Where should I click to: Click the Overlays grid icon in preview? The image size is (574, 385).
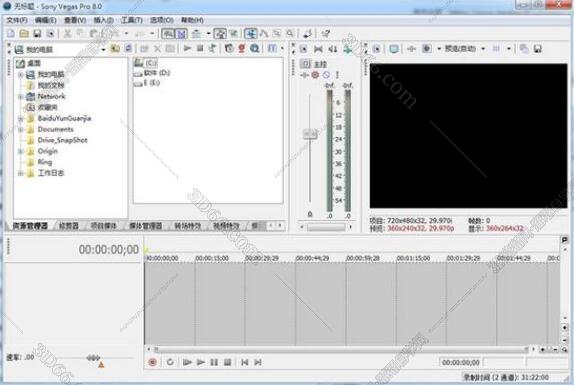click(496, 48)
